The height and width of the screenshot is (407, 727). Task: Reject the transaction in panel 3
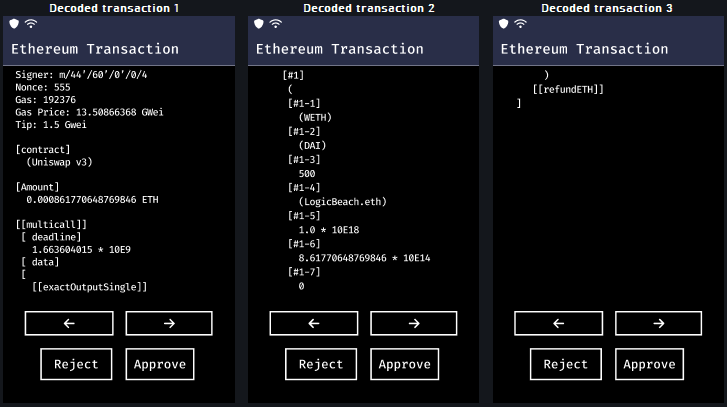click(x=565, y=364)
